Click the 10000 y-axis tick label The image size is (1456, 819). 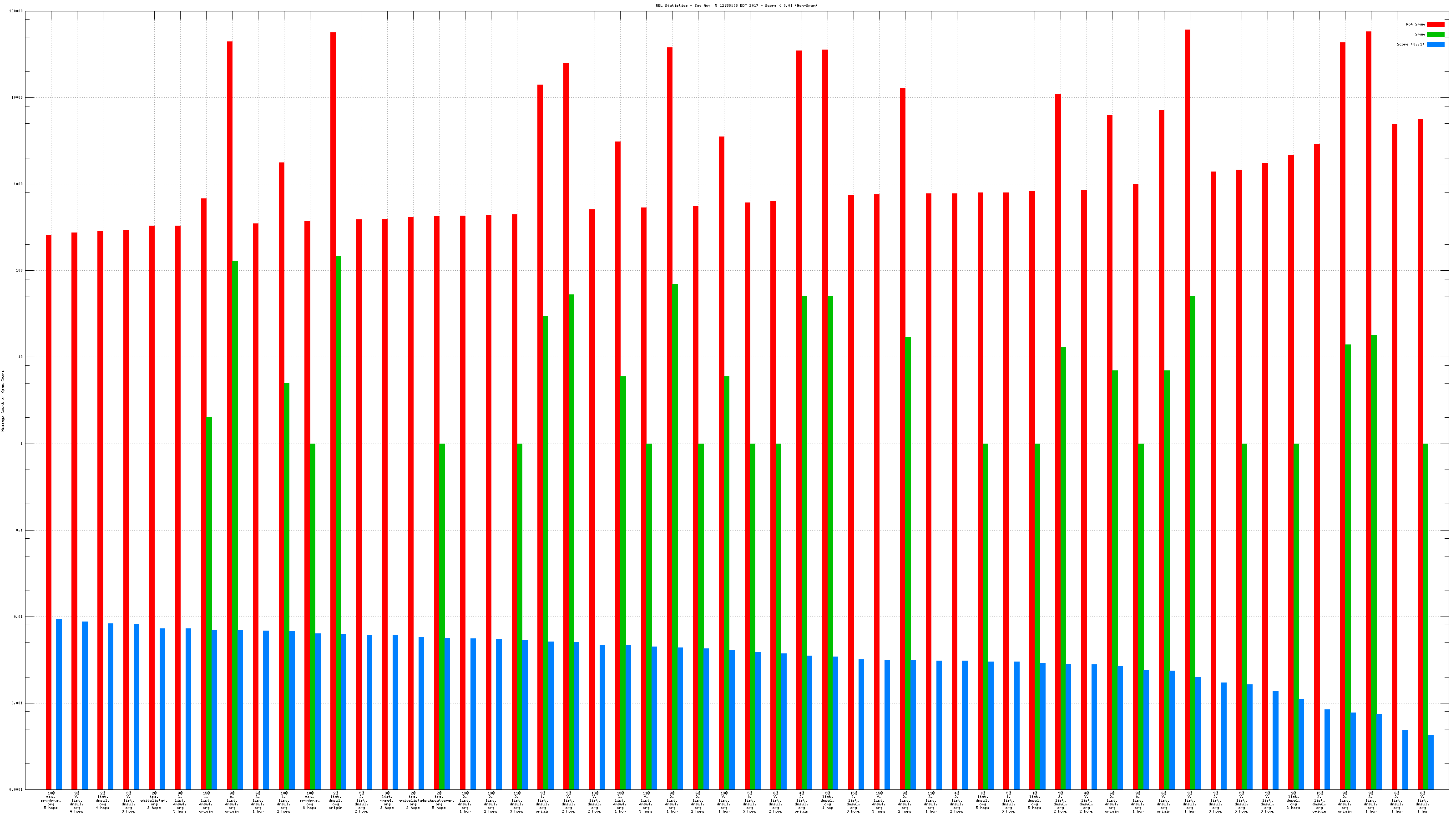(x=17, y=98)
